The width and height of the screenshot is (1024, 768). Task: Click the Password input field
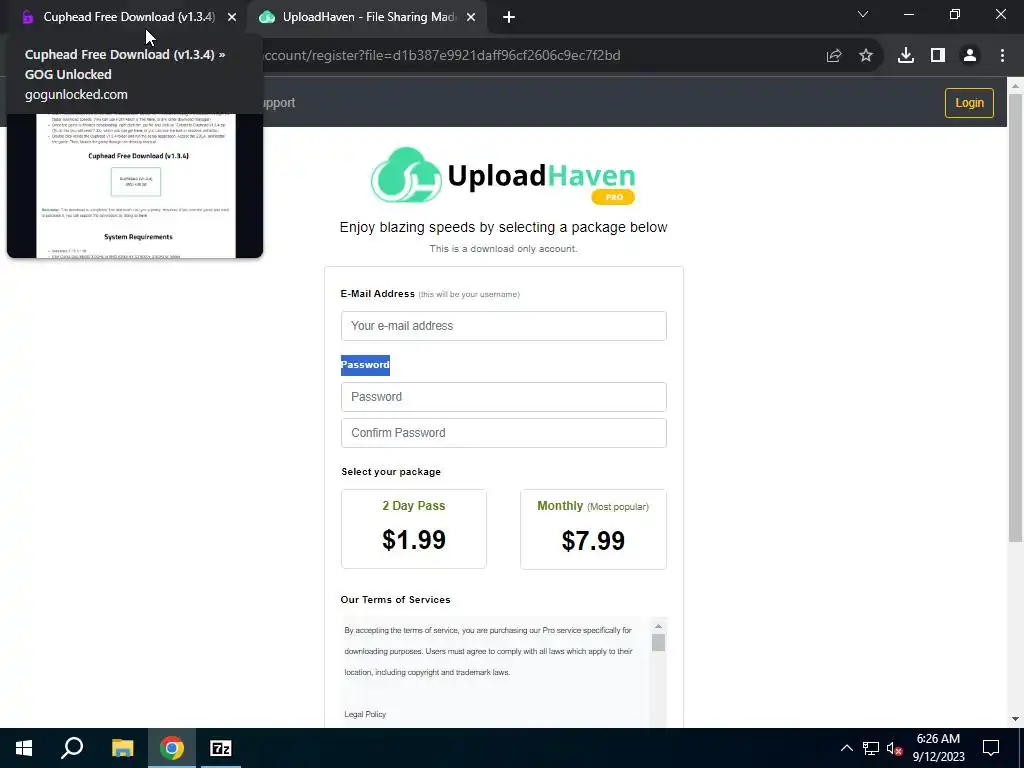tap(504, 397)
